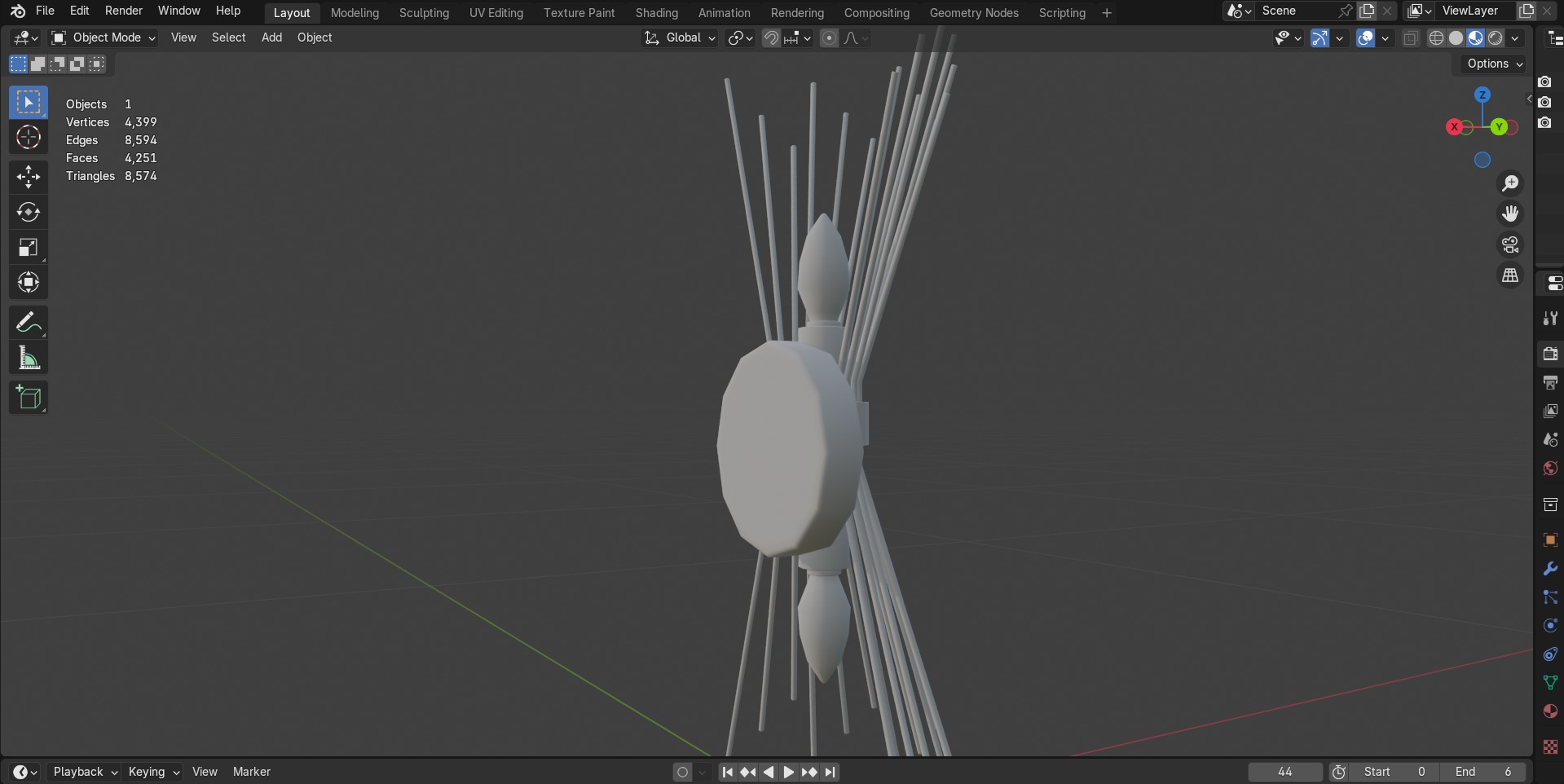The height and width of the screenshot is (784, 1564).
Task: Open the Physics properties tab
Action: point(1550,626)
